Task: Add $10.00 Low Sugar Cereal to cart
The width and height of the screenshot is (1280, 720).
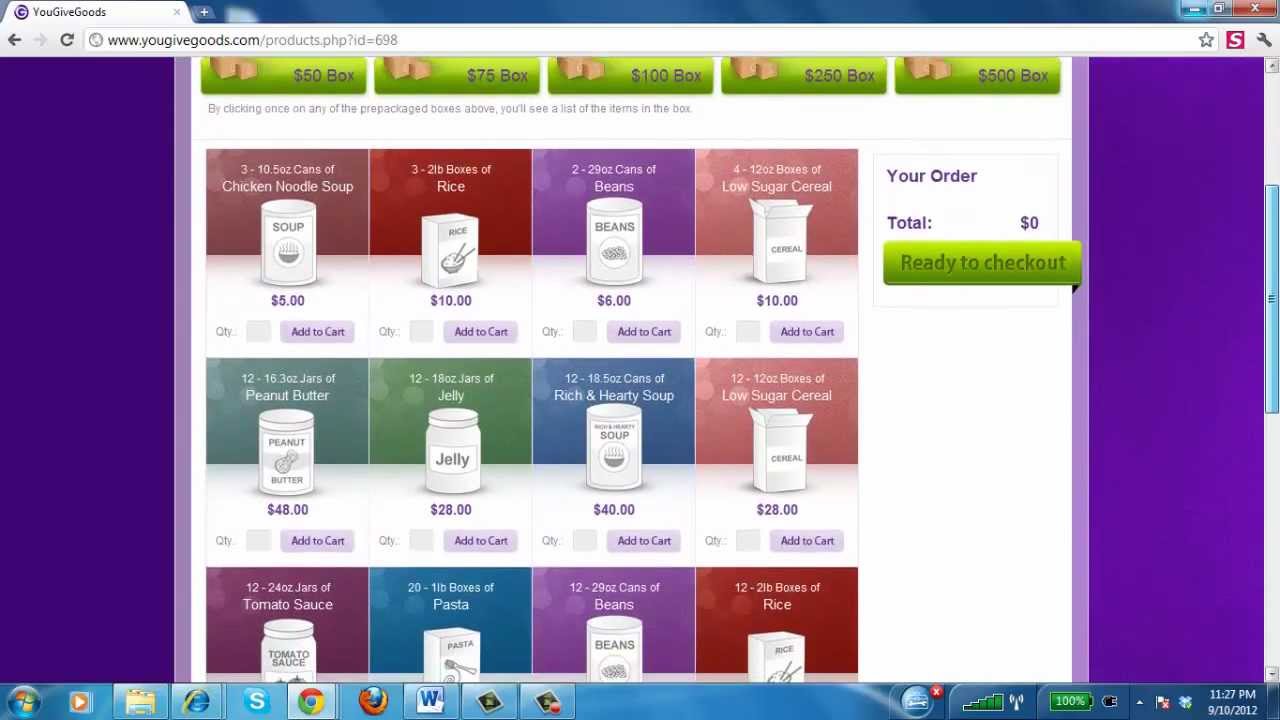Action: [807, 332]
